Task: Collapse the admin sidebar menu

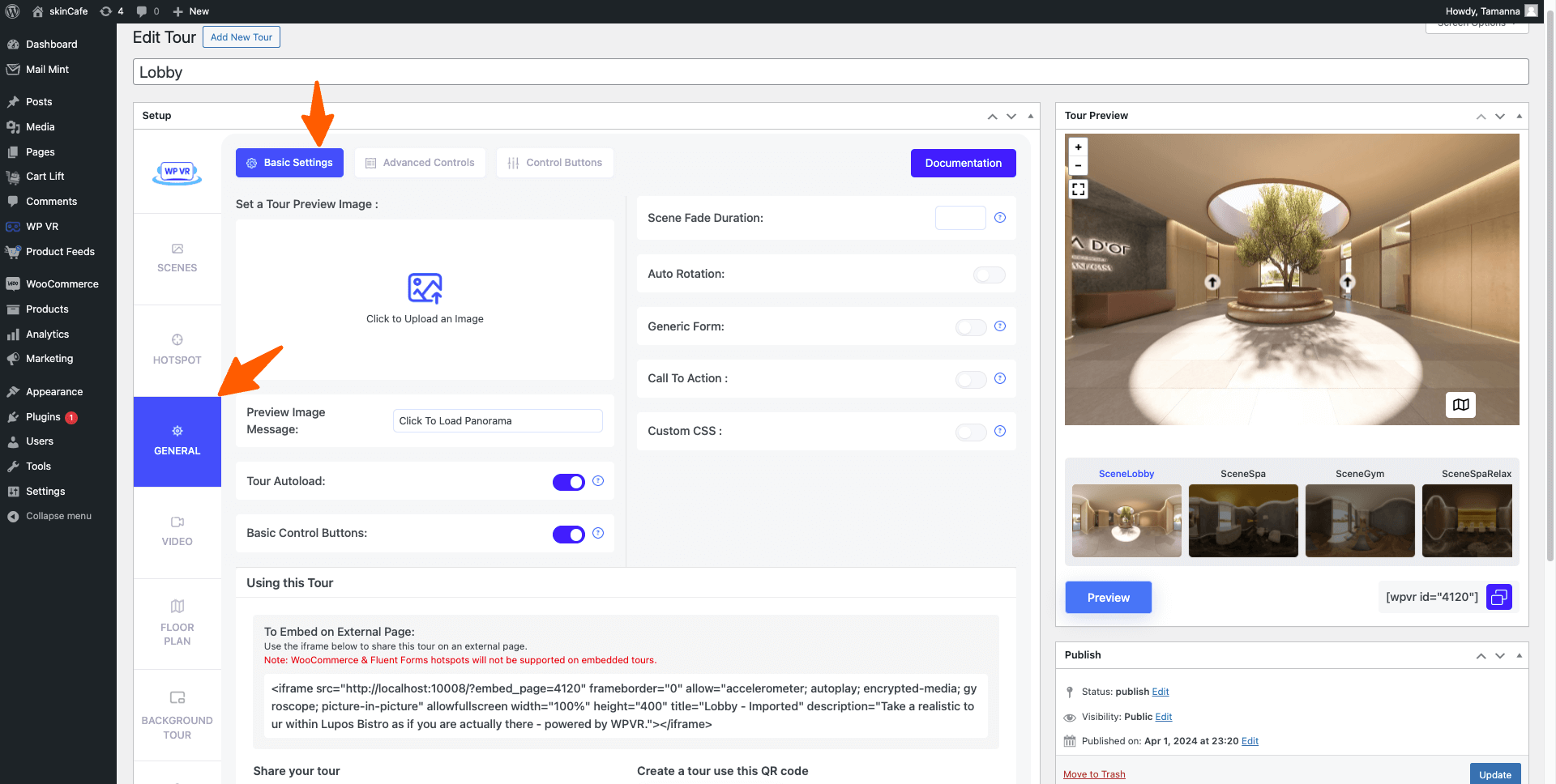Action: click(x=58, y=516)
